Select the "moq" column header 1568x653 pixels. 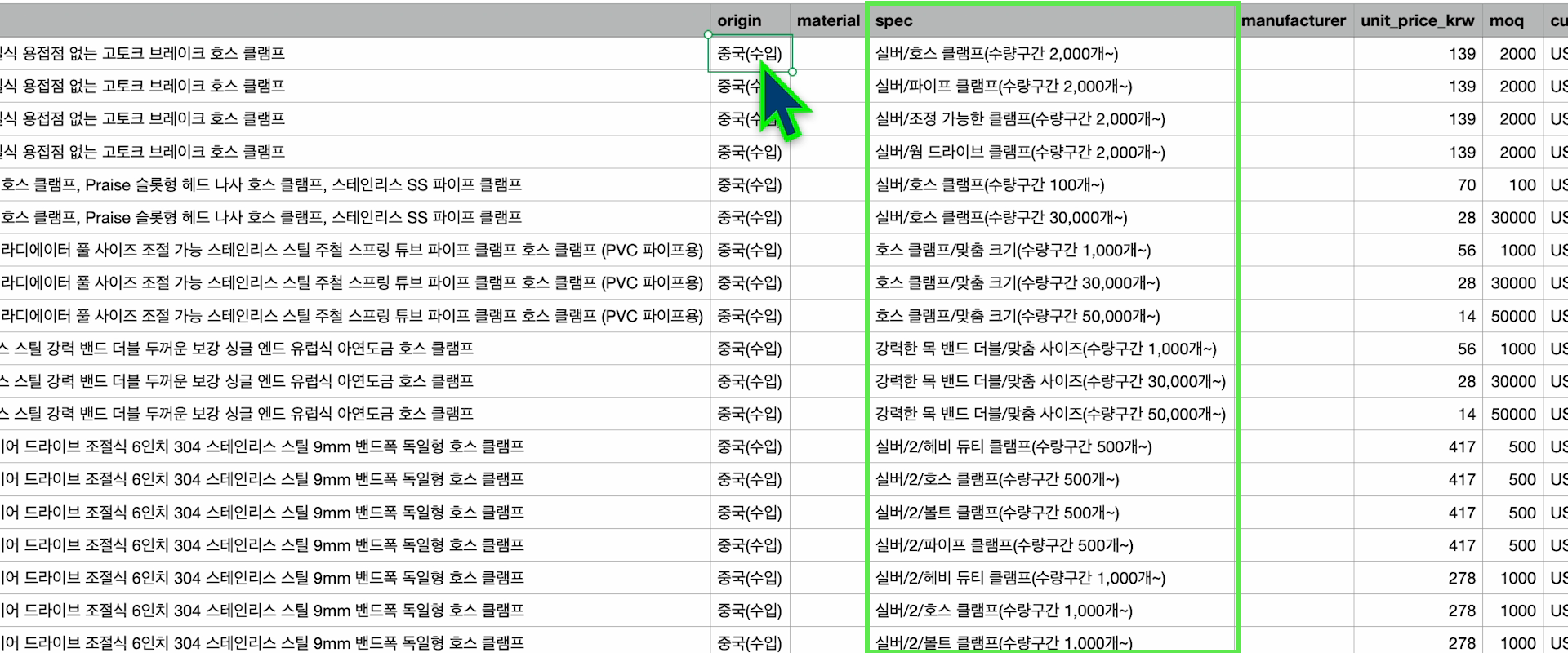pyautogui.click(x=1512, y=20)
